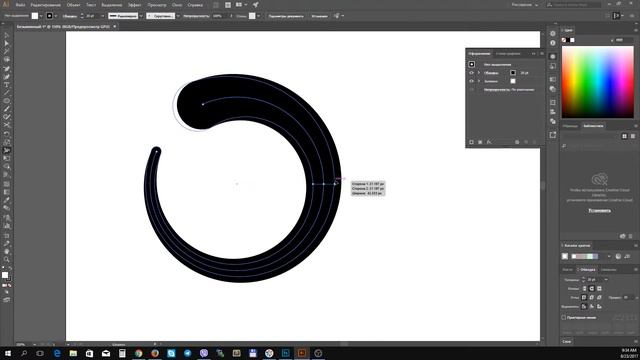The width and height of the screenshot is (640, 360).
Task: Hide the Заливка fill attribute in Appearance
Action: (471, 81)
